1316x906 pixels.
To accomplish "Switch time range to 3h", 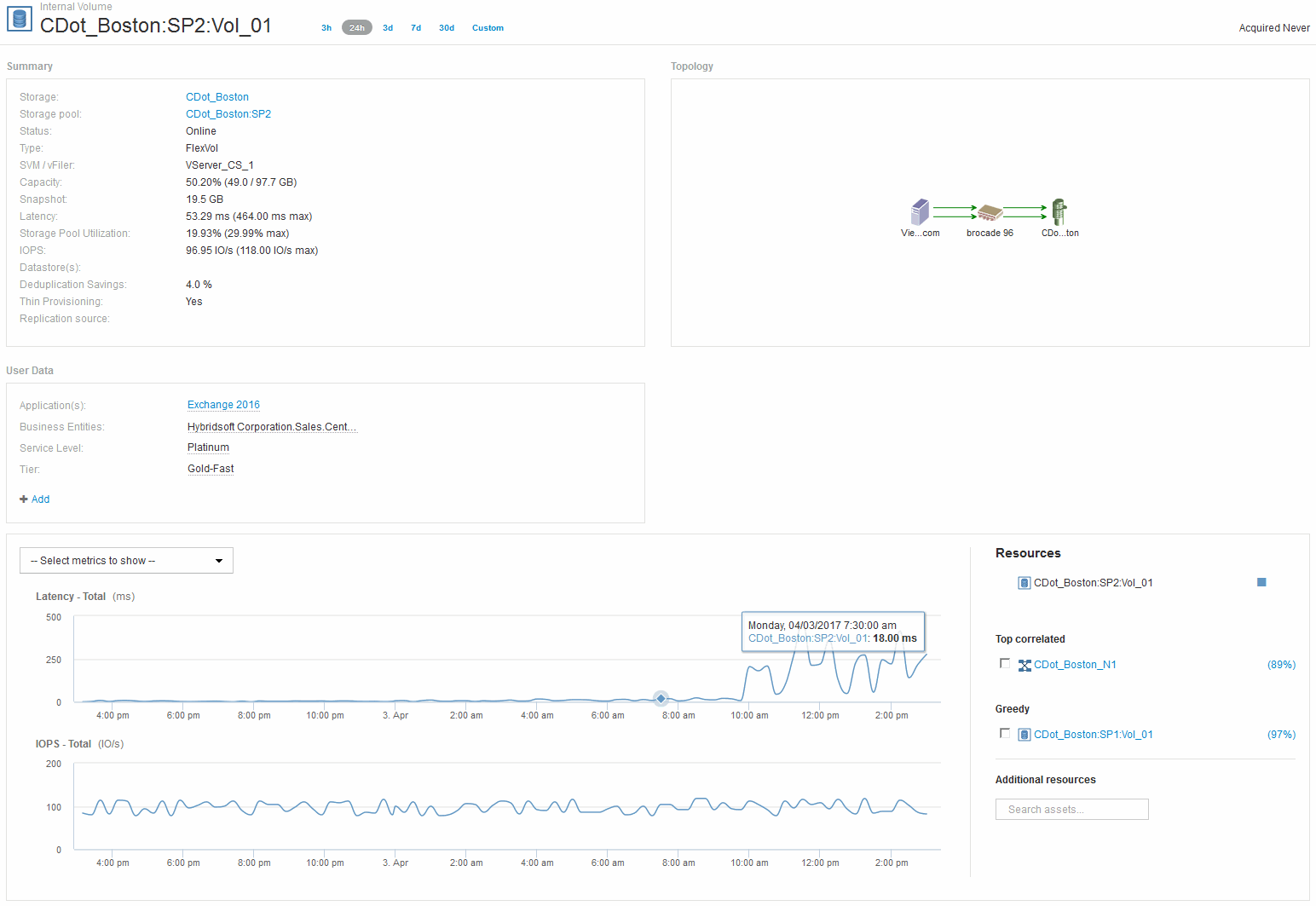I will [x=326, y=28].
